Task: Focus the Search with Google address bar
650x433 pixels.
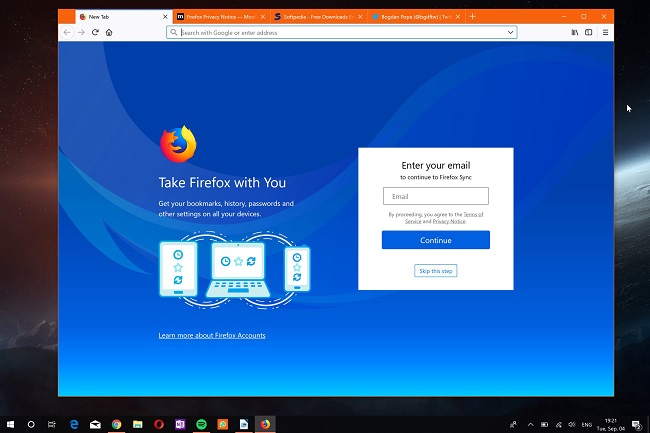Action: point(340,32)
